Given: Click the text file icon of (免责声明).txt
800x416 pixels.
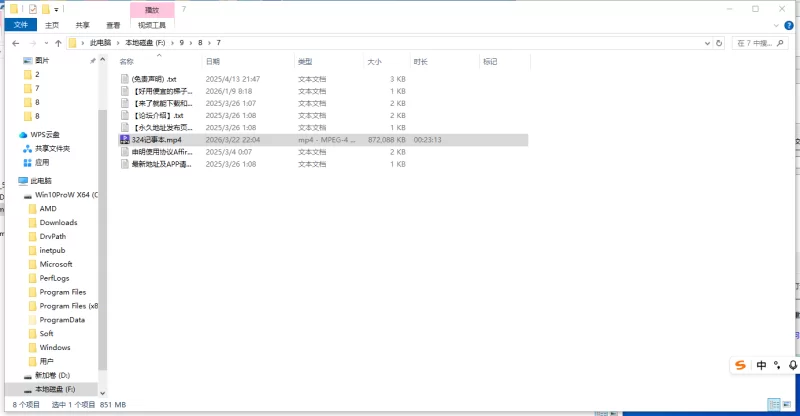Looking at the screenshot, I should click(124, 79).
